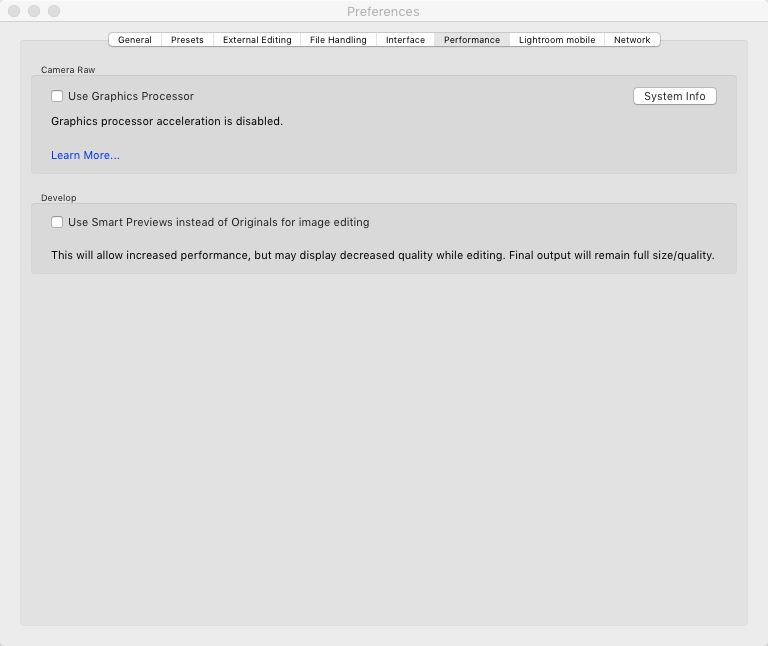The image size is (768, 646).
Task: Click the Preferences window title
Action: (383, 11)
